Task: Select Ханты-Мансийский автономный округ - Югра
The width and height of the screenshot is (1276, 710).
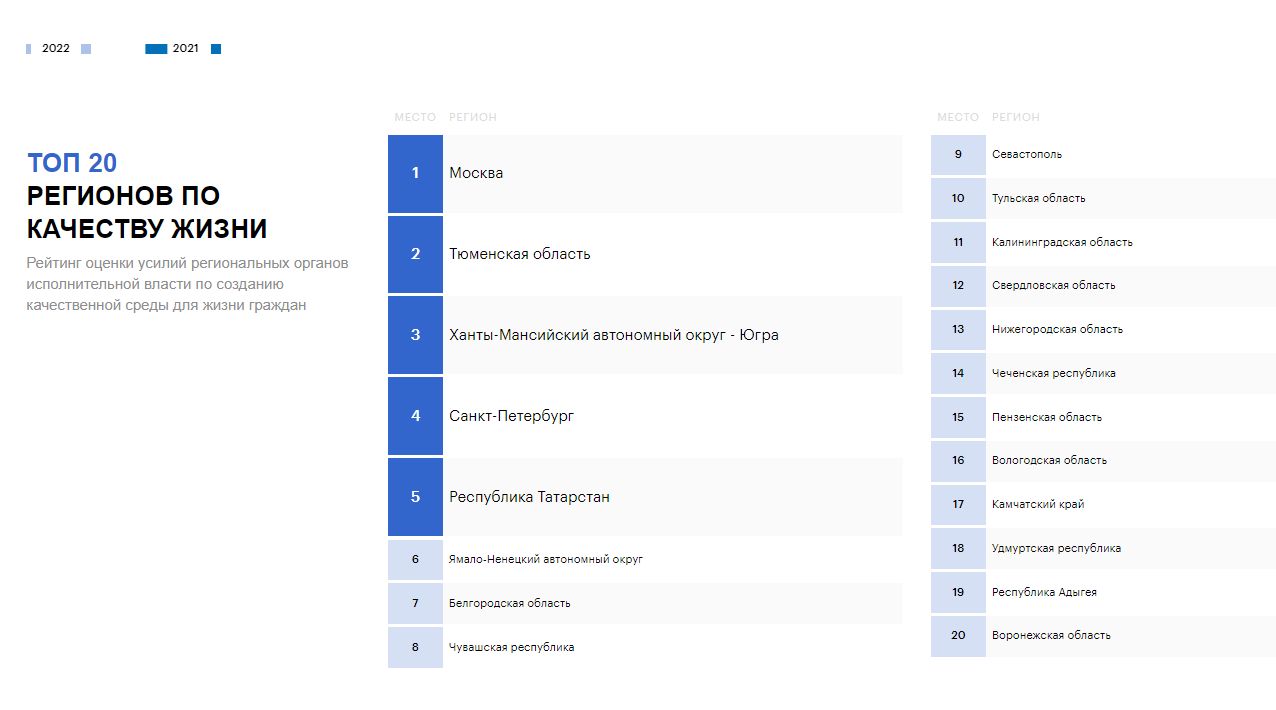Action: [x=613, y=335]
